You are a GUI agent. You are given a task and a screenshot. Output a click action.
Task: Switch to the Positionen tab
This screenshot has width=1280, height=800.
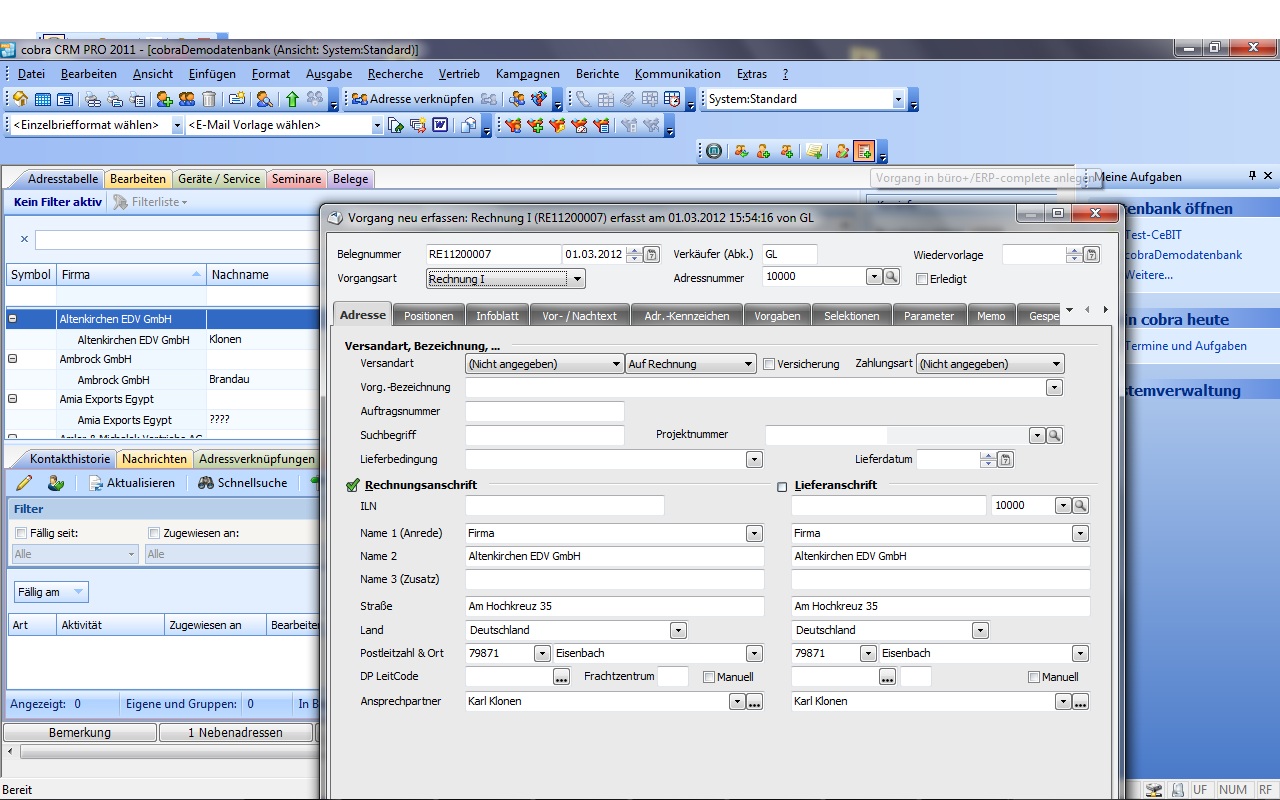tap(428, 316)
